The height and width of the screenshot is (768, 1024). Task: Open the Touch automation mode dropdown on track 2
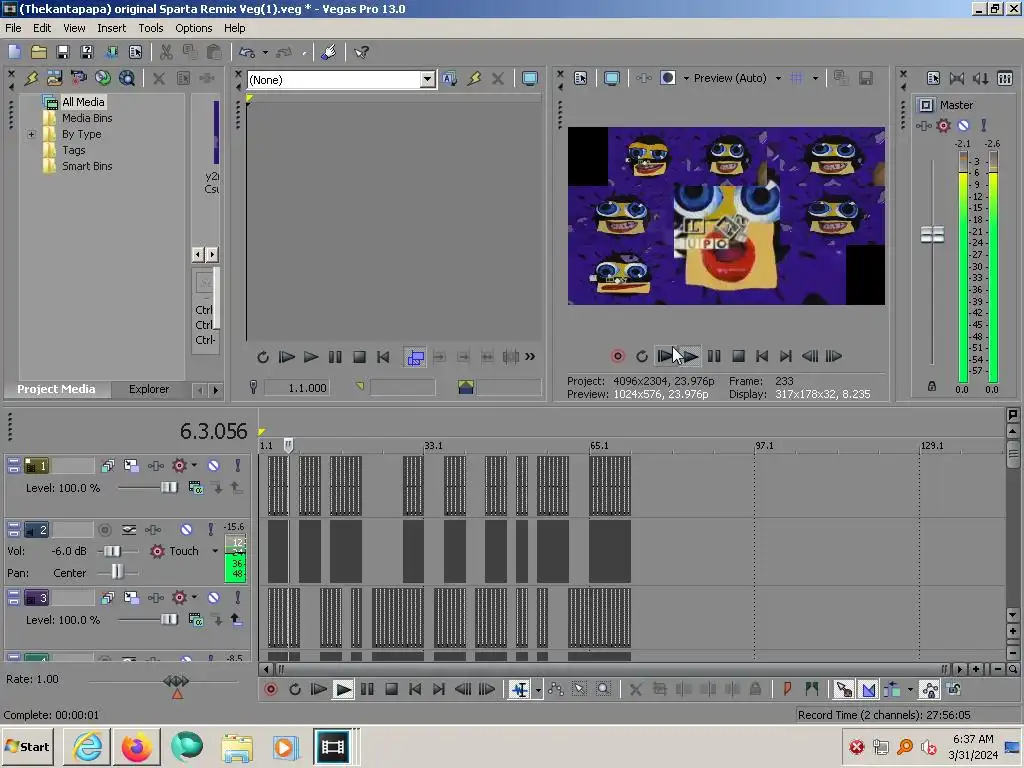tap(215, 551)
